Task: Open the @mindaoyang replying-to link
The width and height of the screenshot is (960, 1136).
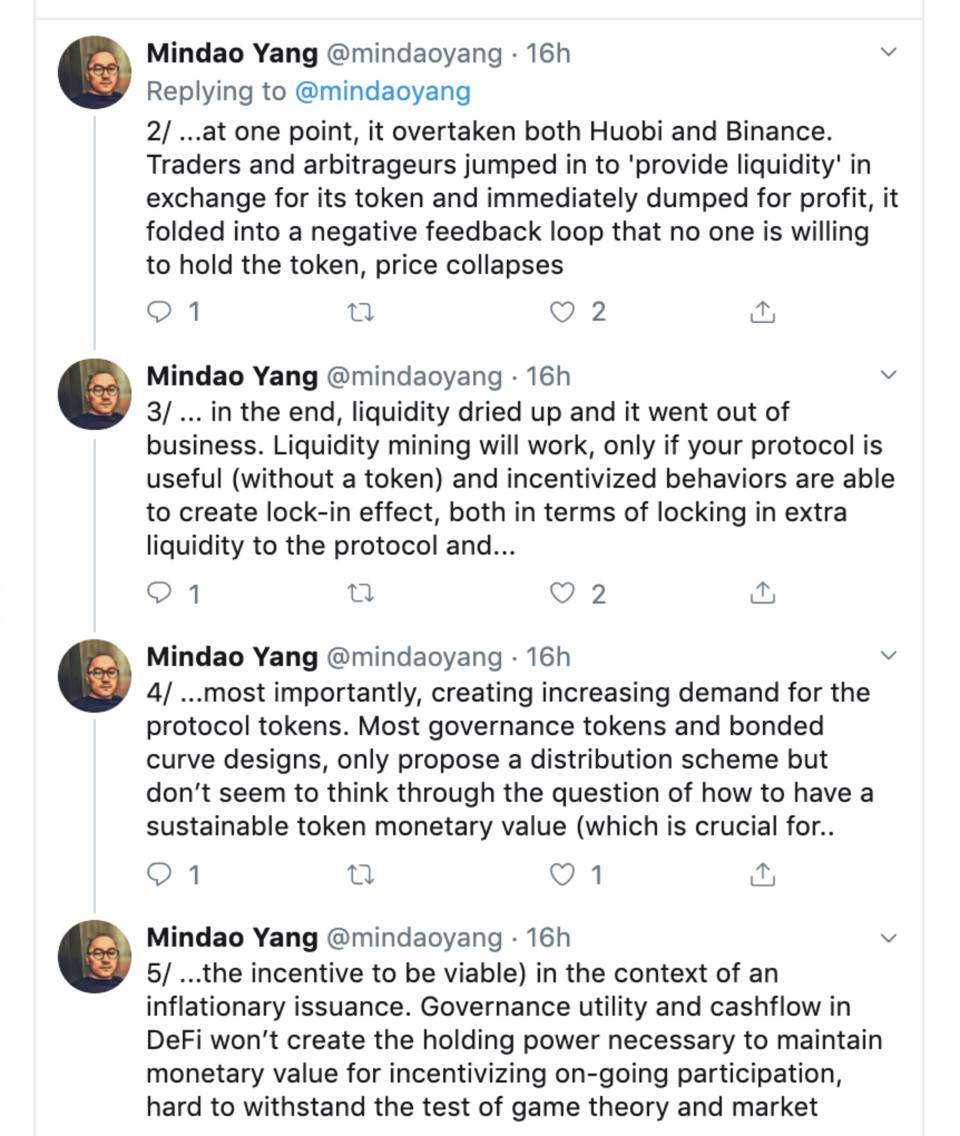Action: pos(383,92)
